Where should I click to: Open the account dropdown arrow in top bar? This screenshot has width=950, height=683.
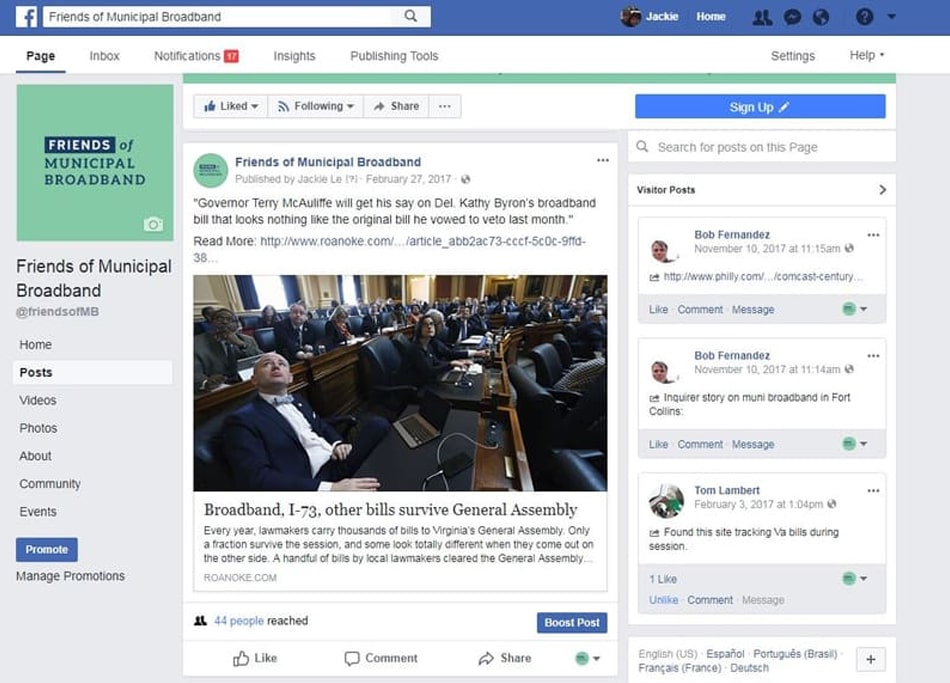coord(892,17)
